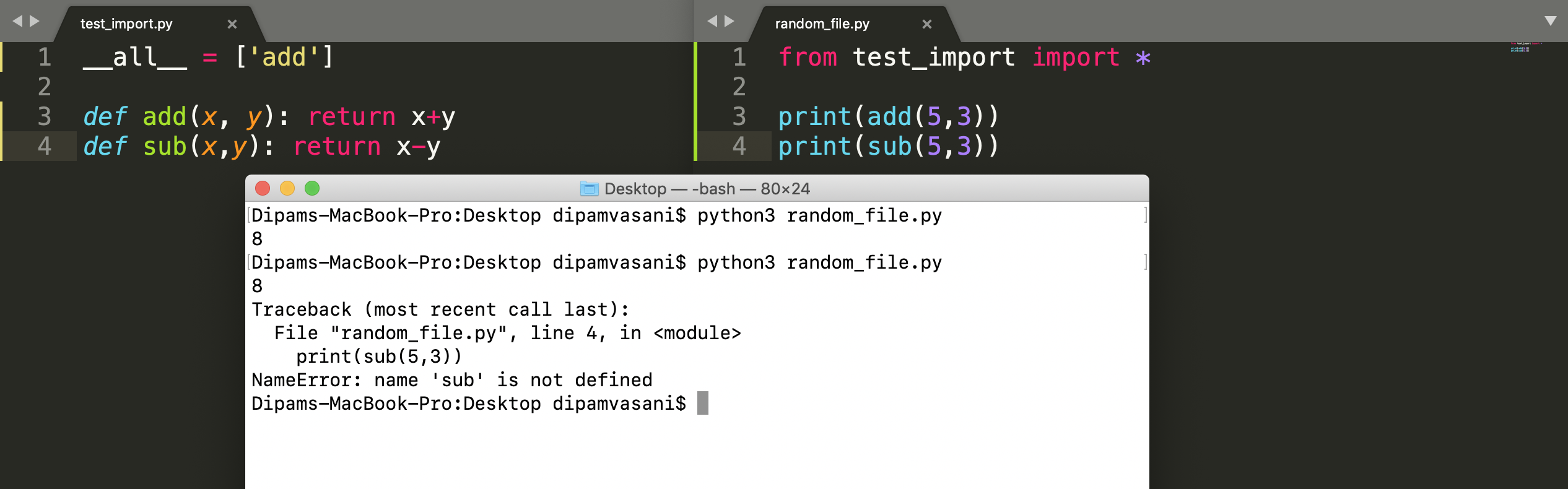Screen dimensions: 1568x489
Task: Click line number 2 in random_file.py
Action: (x=739, y=87)
